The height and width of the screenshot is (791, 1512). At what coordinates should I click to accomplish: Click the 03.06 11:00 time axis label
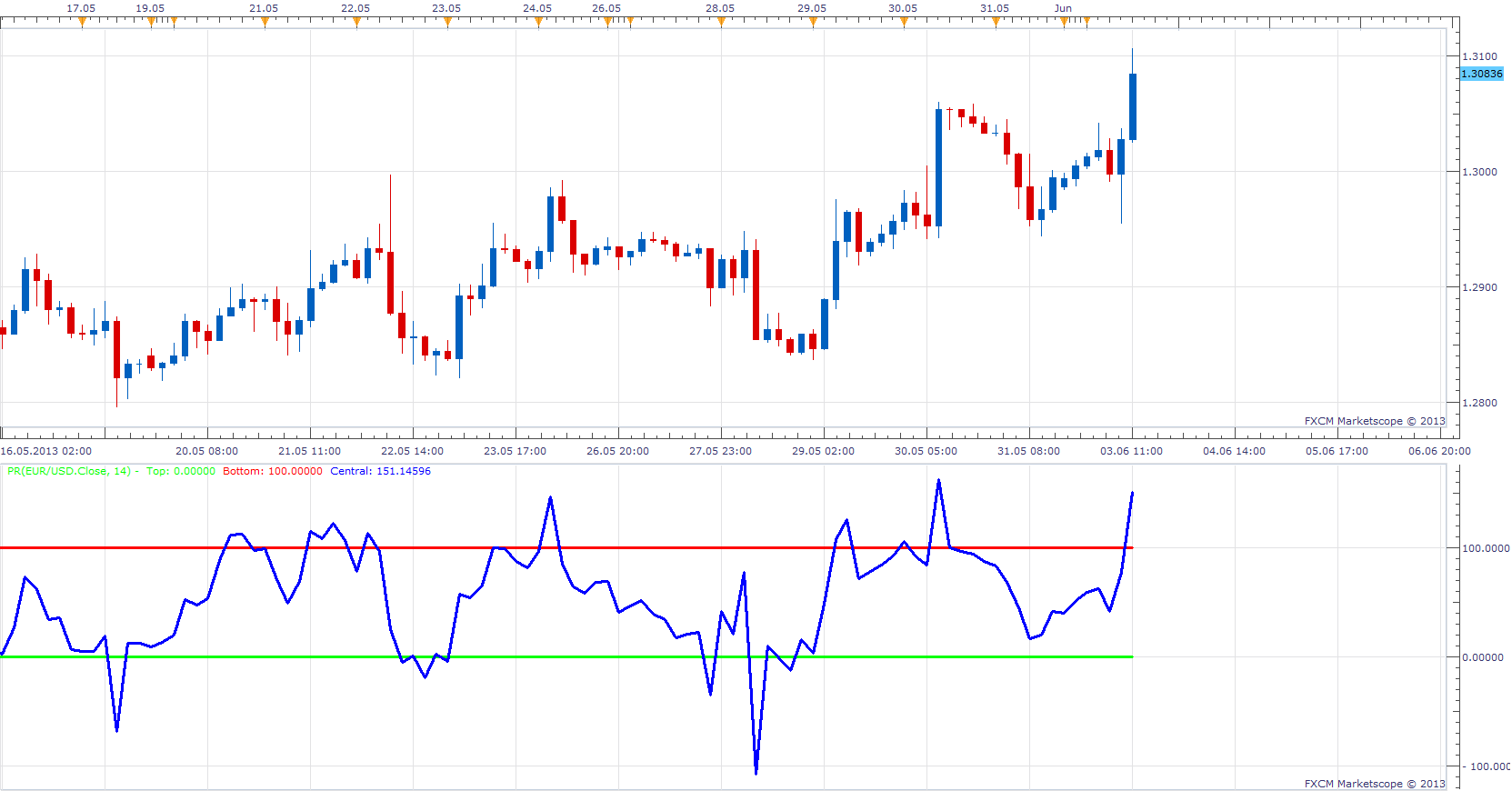(x=1131, y=451)
